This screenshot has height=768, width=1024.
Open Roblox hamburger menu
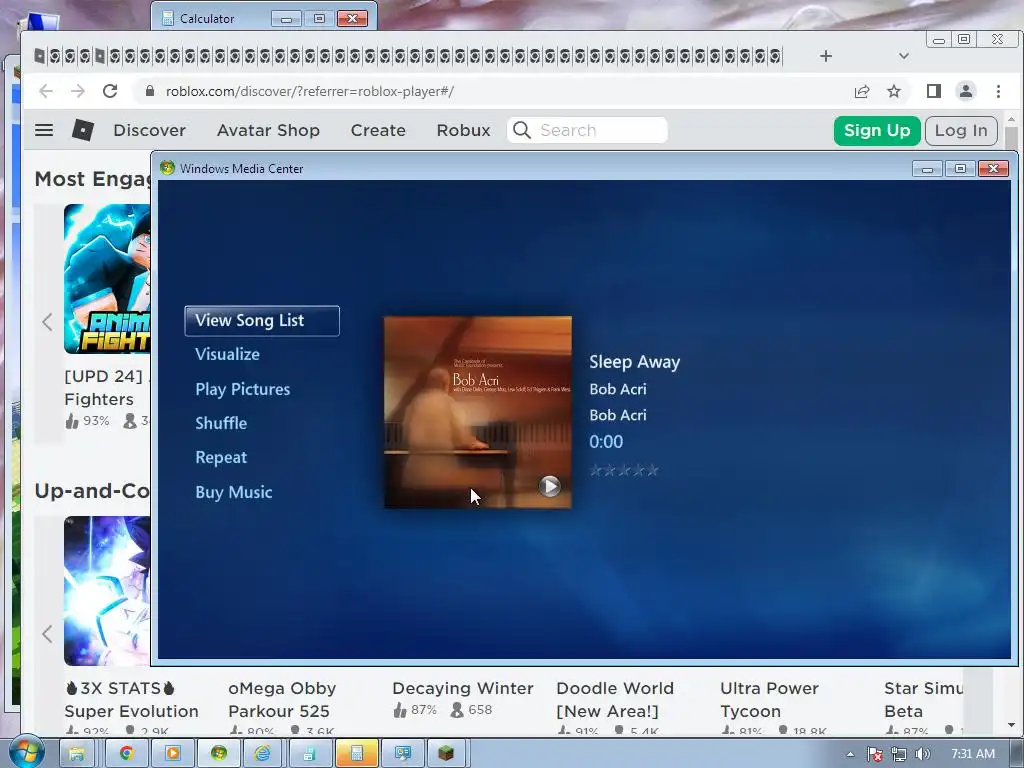(x=44, y=130)
